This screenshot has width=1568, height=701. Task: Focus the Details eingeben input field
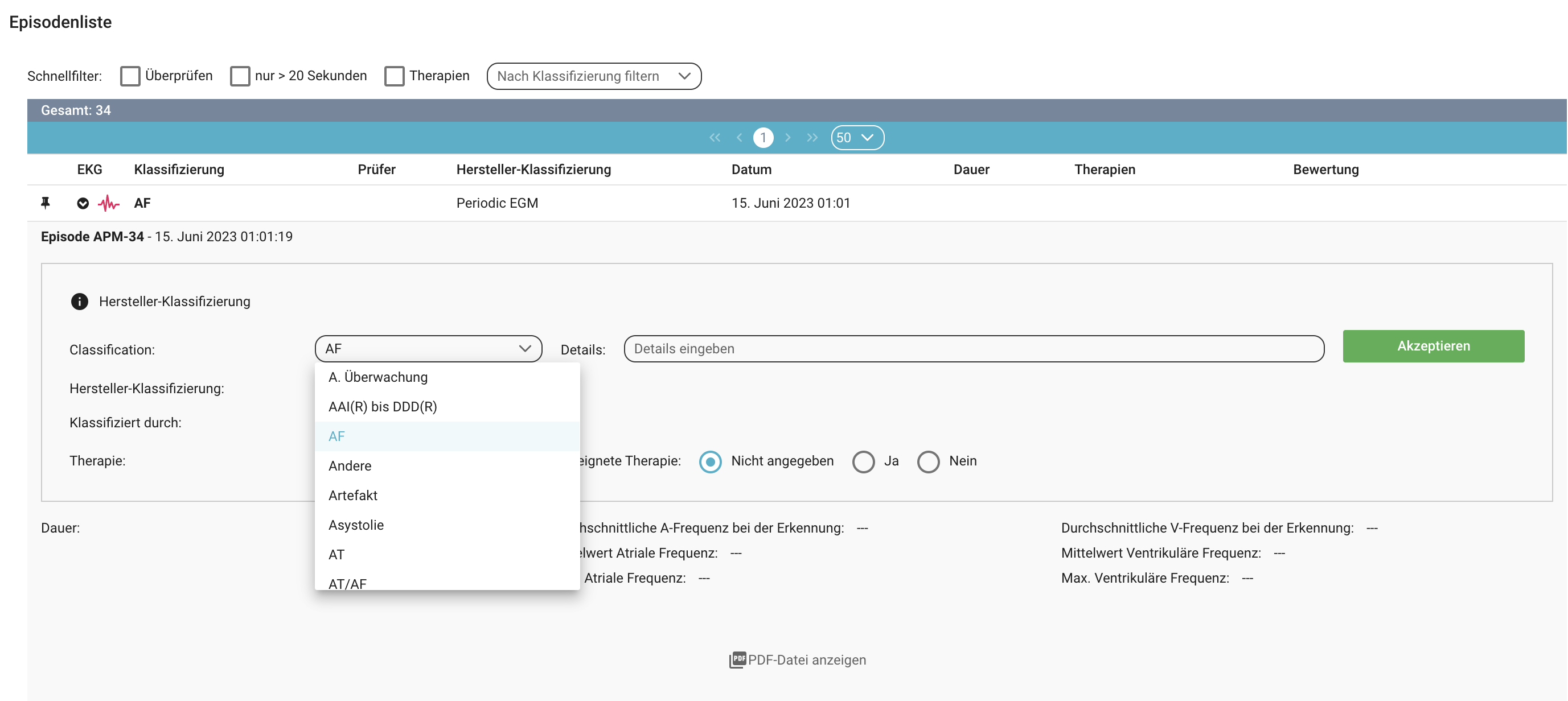coord(974,349)
